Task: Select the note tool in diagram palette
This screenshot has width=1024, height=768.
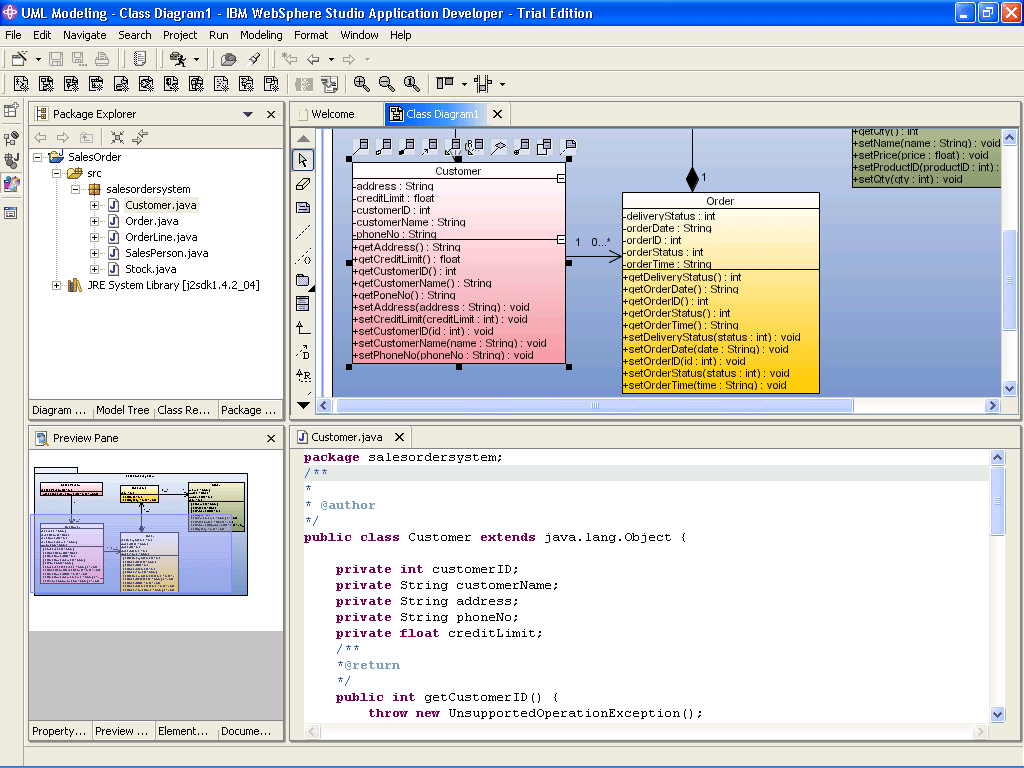Action: (x=303, y=208)
